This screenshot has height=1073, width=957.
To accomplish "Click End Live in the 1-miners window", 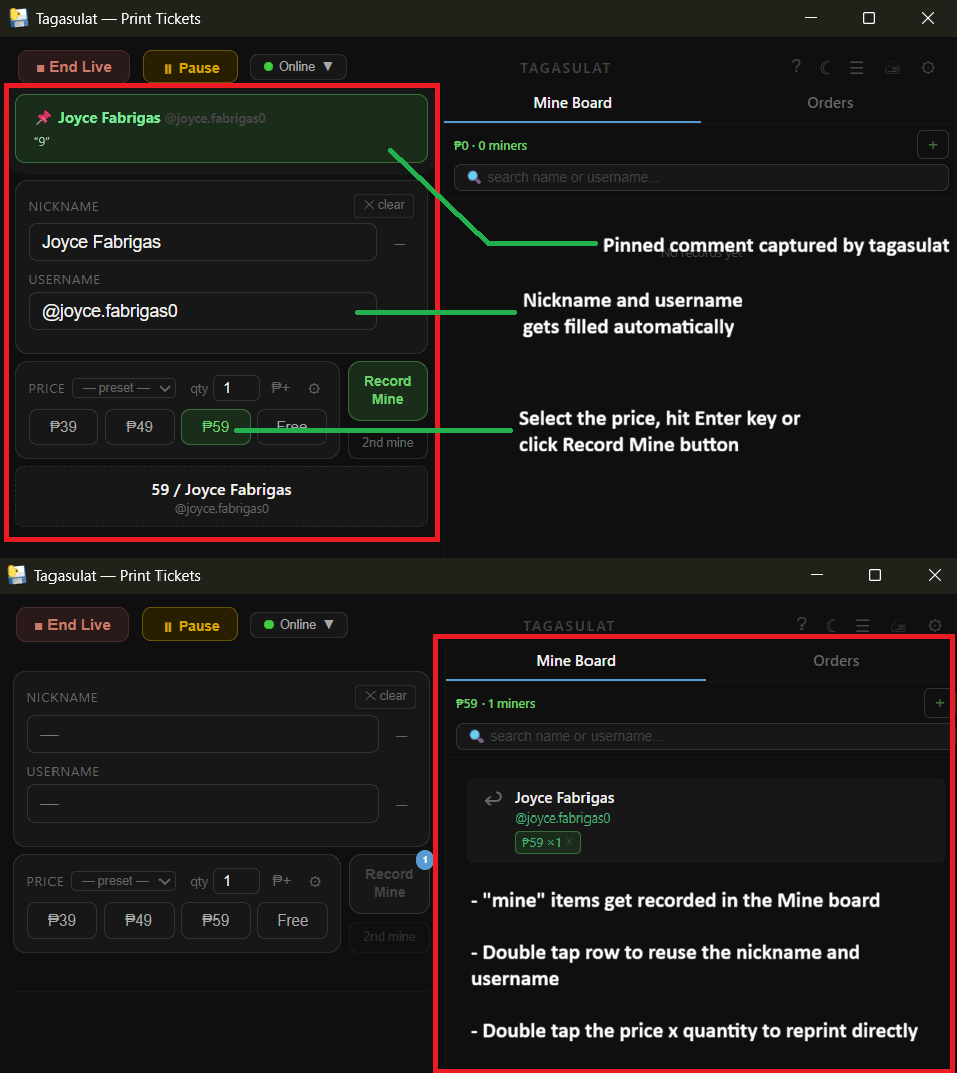I will 73,624.
